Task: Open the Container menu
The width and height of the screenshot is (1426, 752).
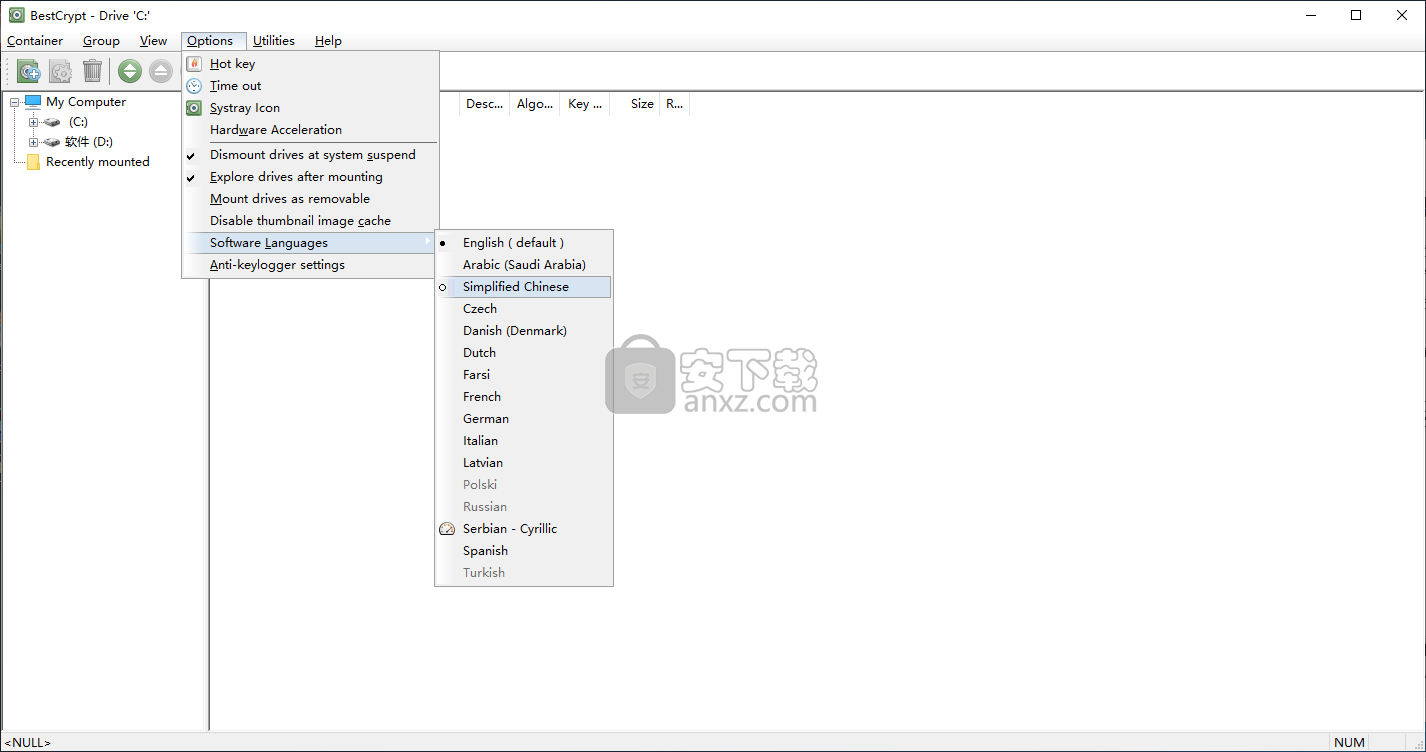Action: pos(35,41)
